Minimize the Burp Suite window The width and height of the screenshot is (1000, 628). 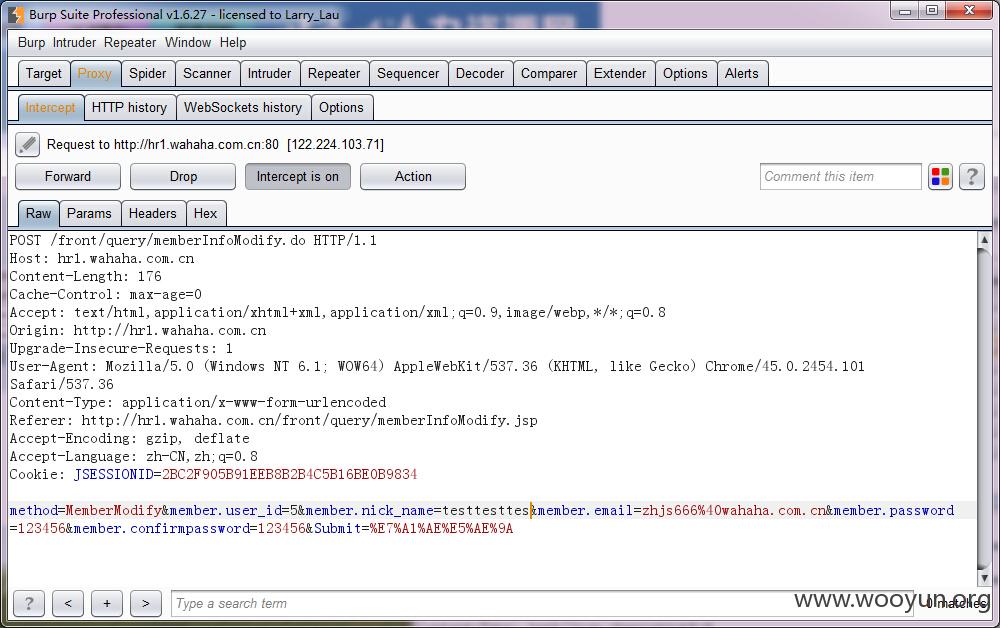point(904,11)
